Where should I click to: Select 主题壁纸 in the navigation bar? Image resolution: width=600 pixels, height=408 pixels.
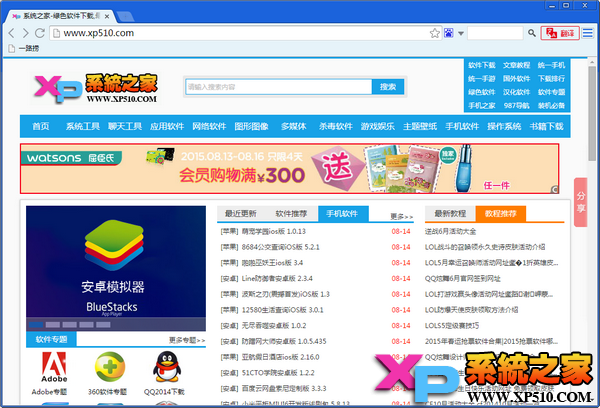point(420,126)
